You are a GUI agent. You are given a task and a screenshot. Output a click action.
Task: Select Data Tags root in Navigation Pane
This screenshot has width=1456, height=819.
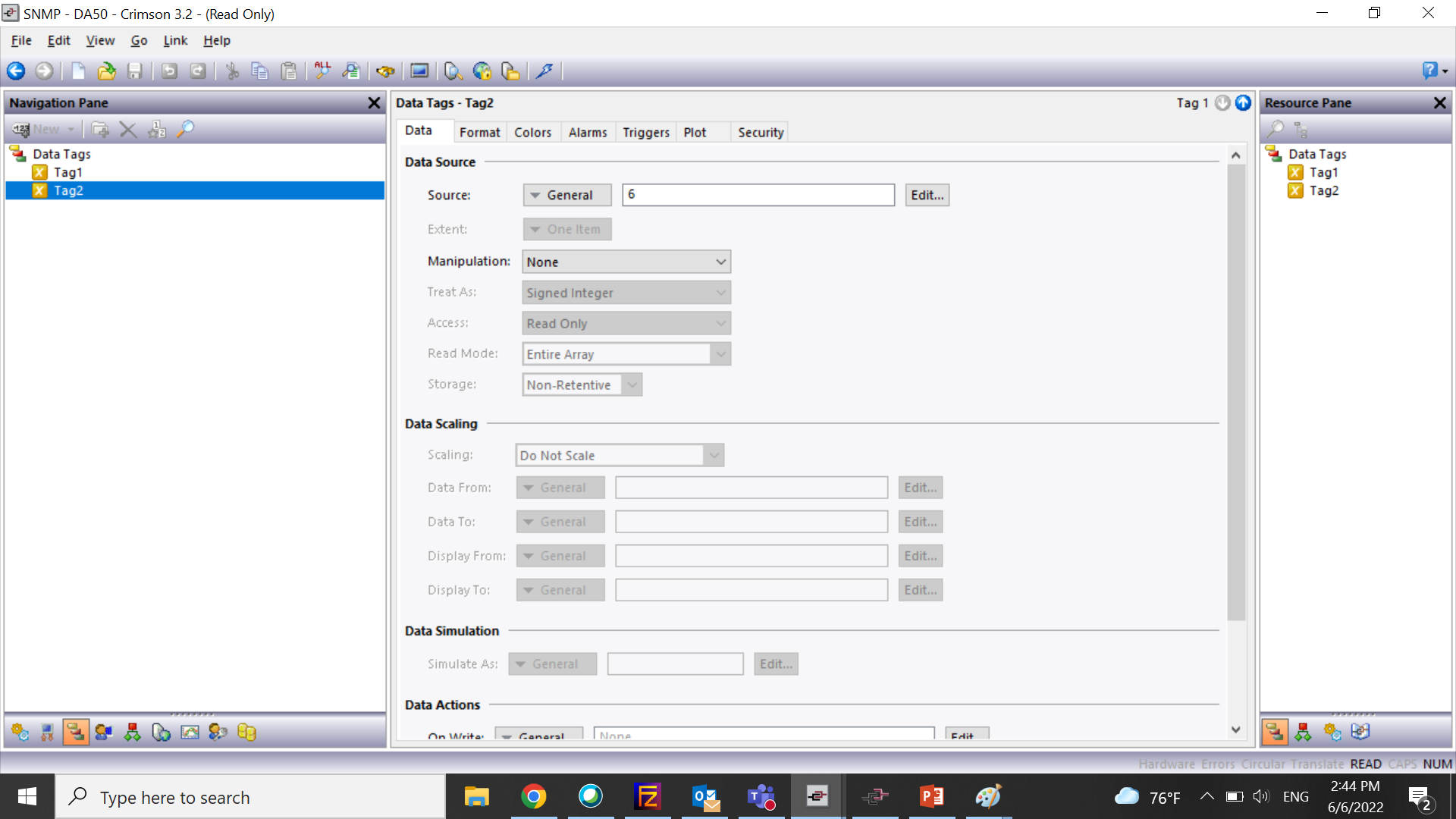[61, 154]
